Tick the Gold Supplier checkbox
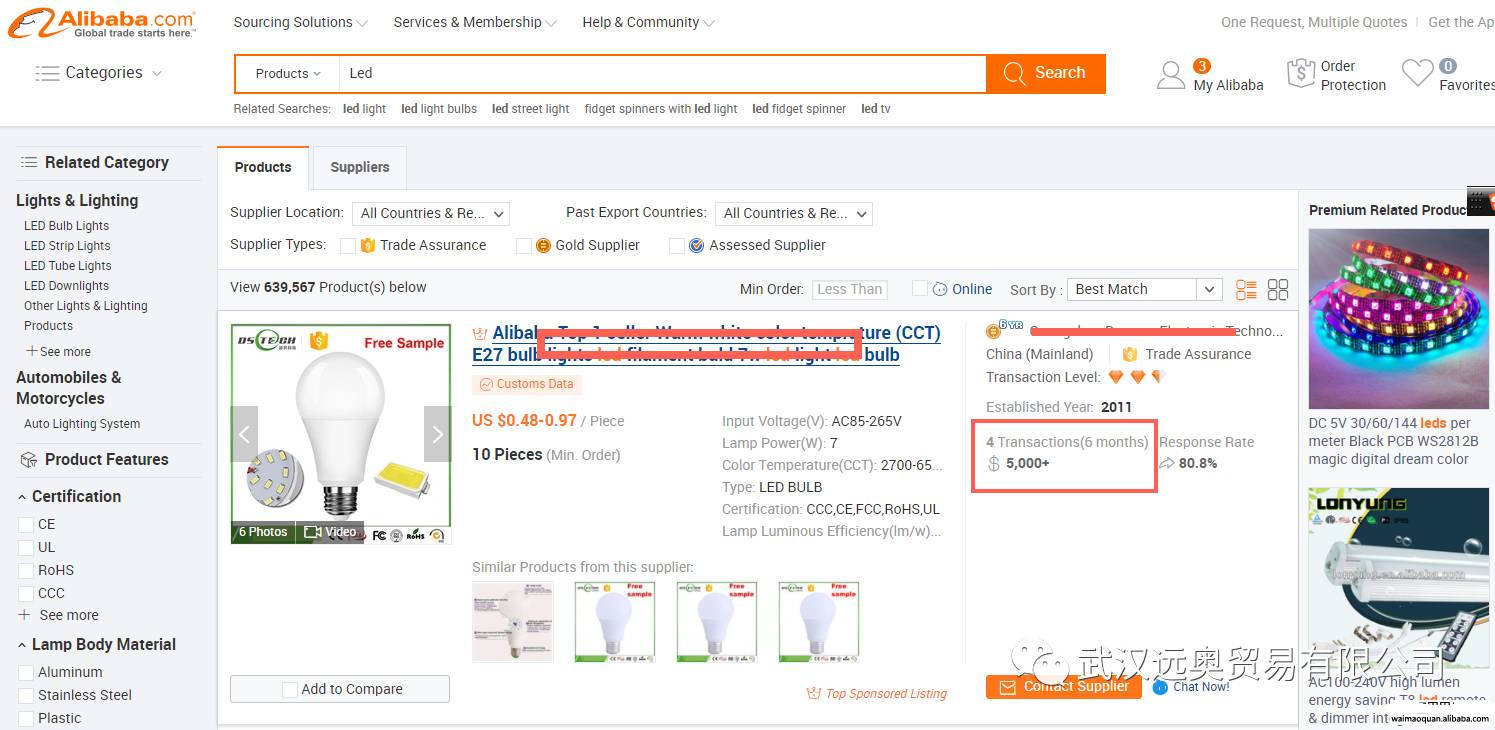This screenshot has height=730, width=1495. (523, 246)
